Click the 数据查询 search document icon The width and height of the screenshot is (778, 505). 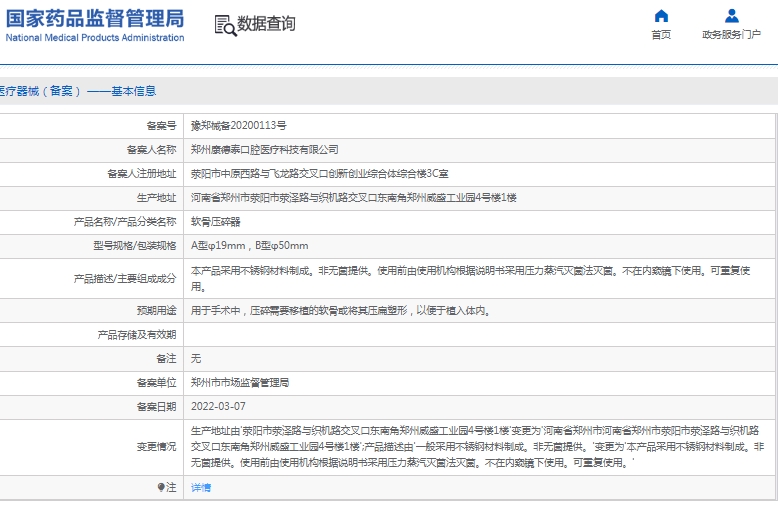225,25
